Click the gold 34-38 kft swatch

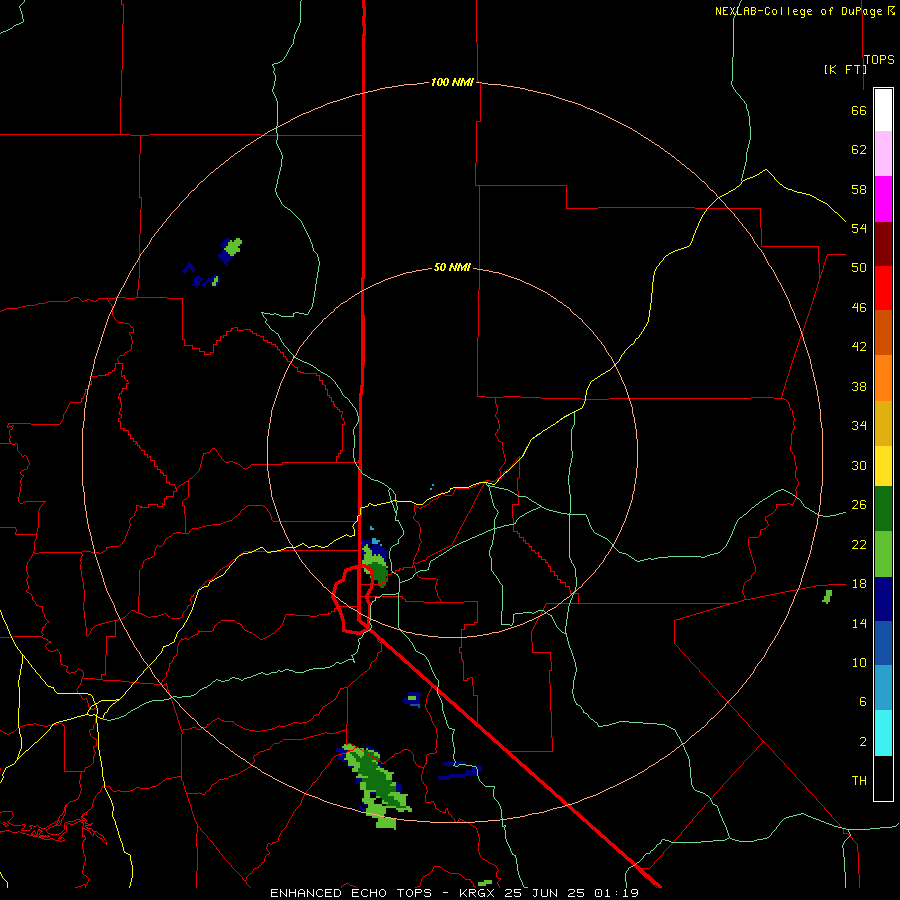883,423
